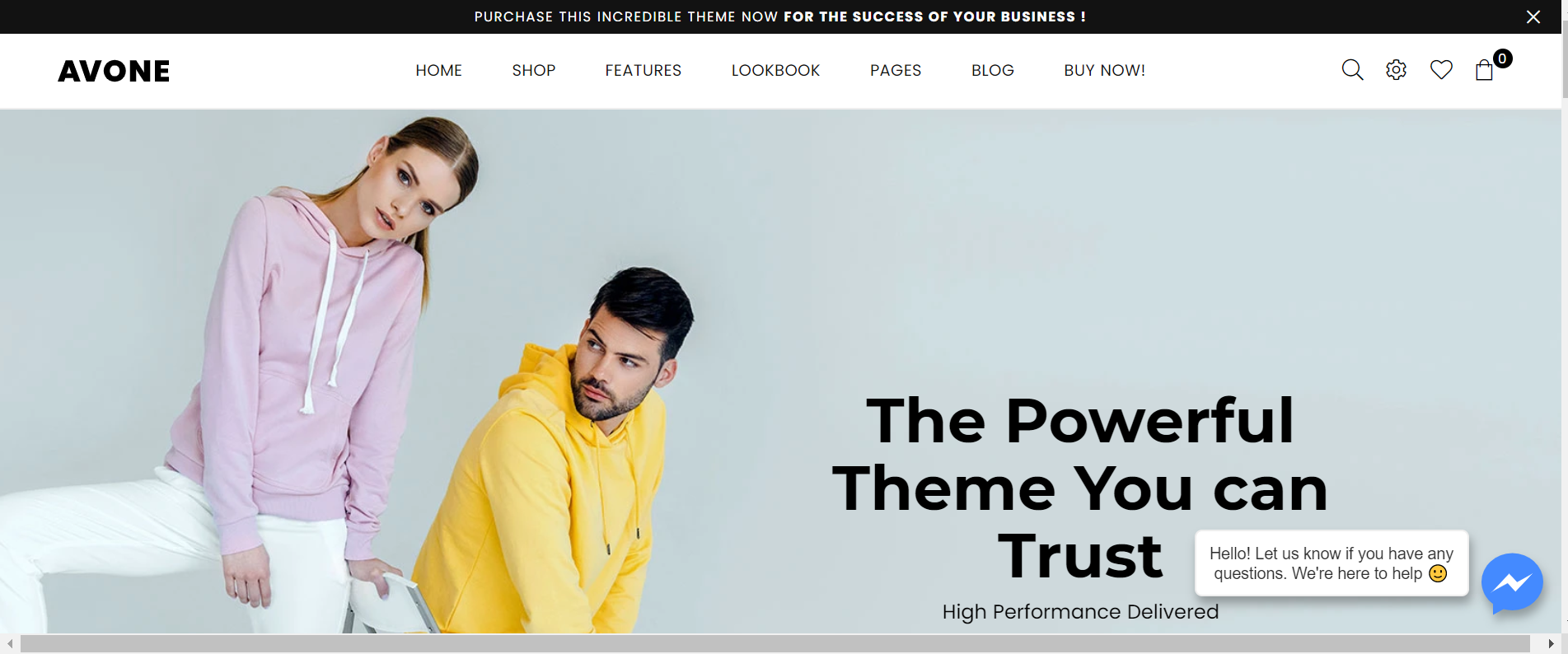Expand the FEATURES menu

pyautogui.click(x=644, y=70)
